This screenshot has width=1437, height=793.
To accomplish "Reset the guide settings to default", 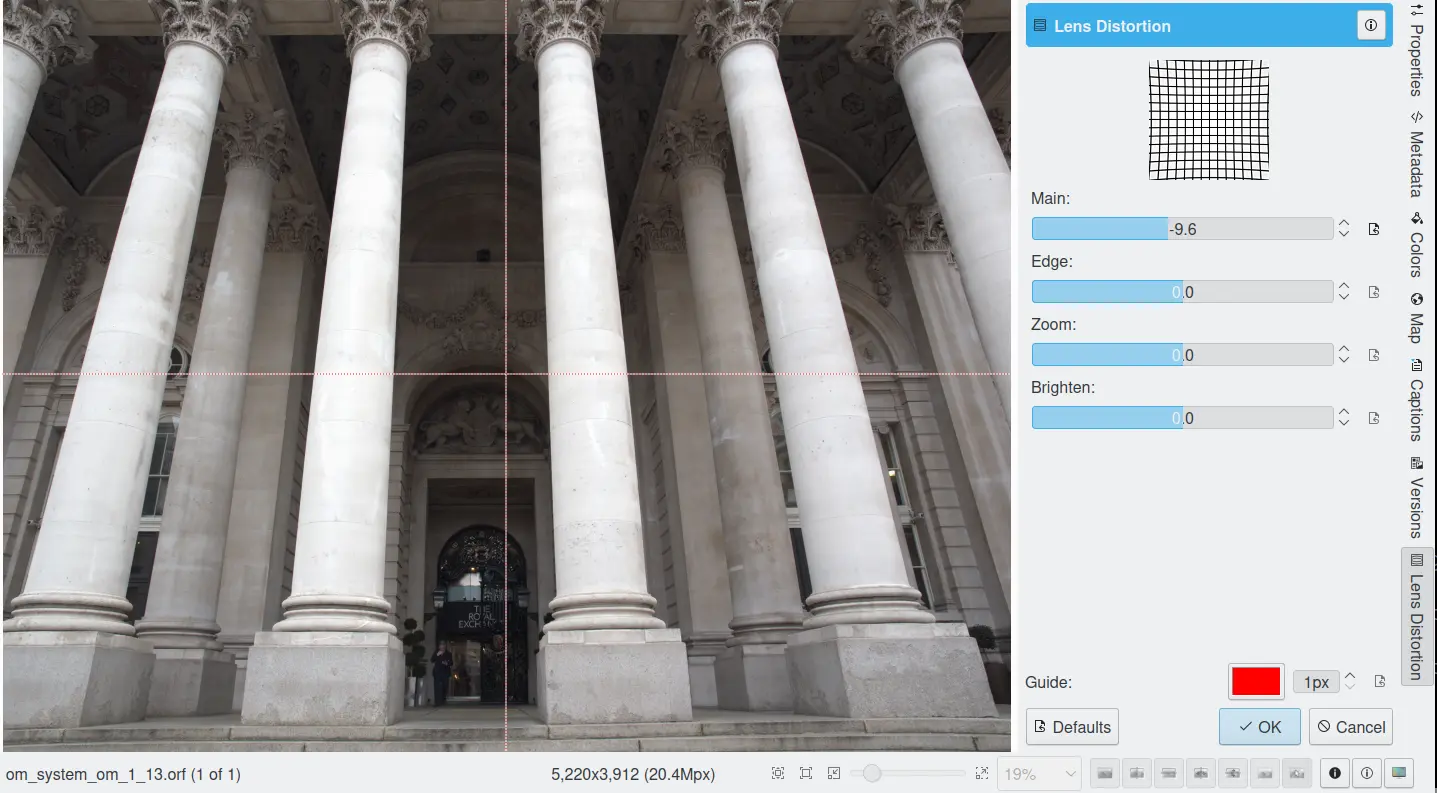I will 1380,682.
